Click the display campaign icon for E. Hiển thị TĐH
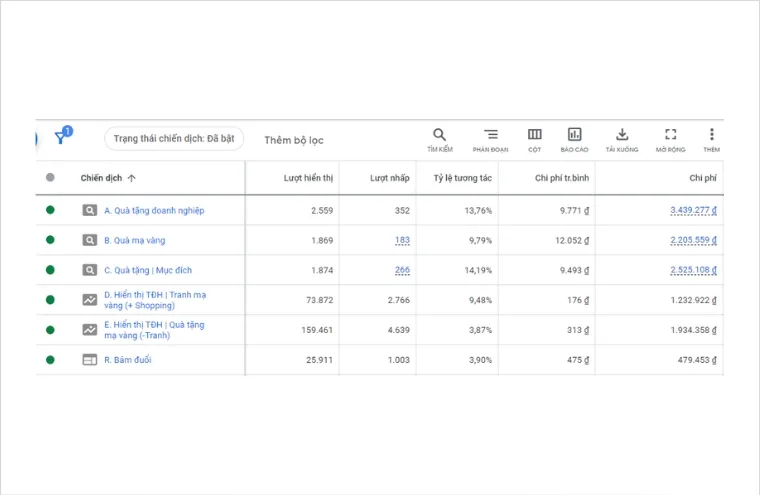This screenshot has height=495, width=760. click(90, 330)
